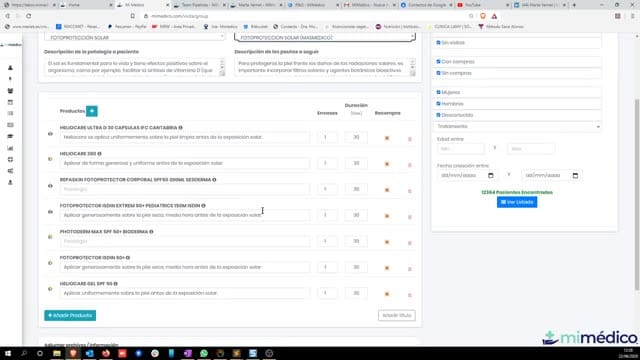Image resolution: width=640 pixels, height=360 pixels.
Task: Open a new browser tab
Action: (574, 5)
